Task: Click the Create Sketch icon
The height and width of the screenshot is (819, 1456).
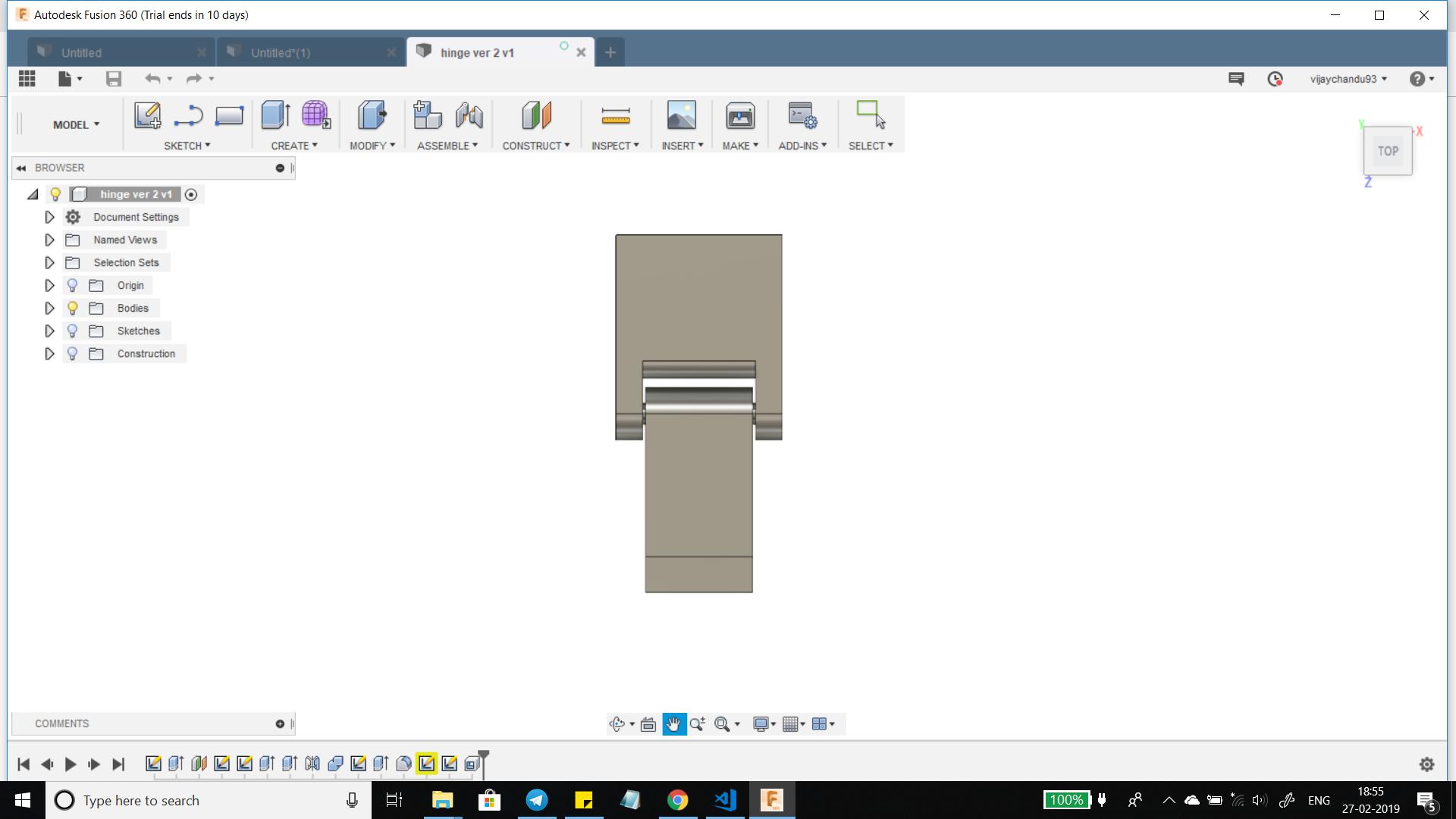Action: (147, 115)
